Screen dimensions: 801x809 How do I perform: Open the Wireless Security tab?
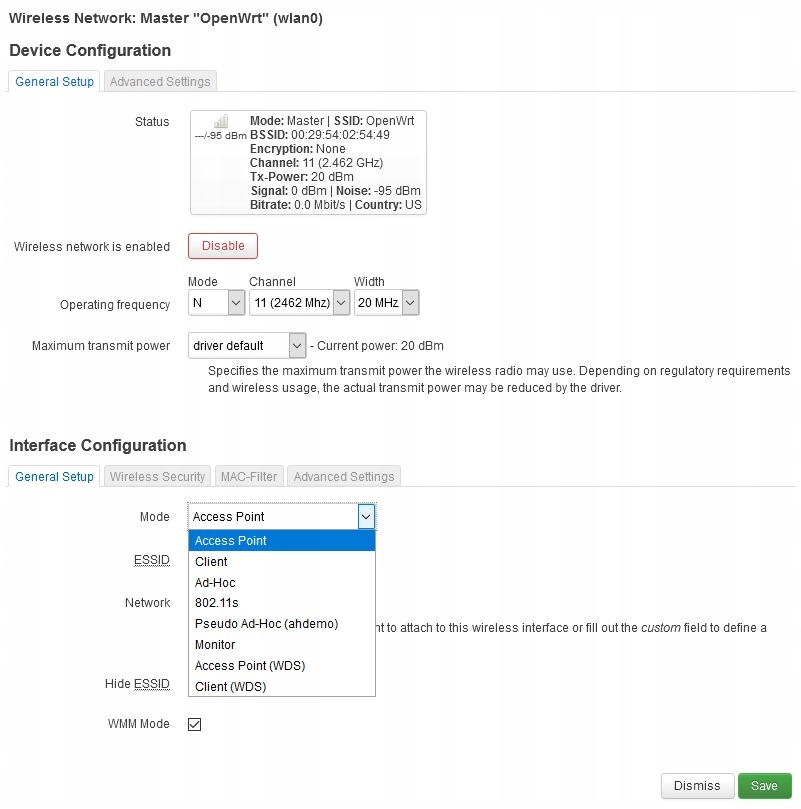point(157,477)
